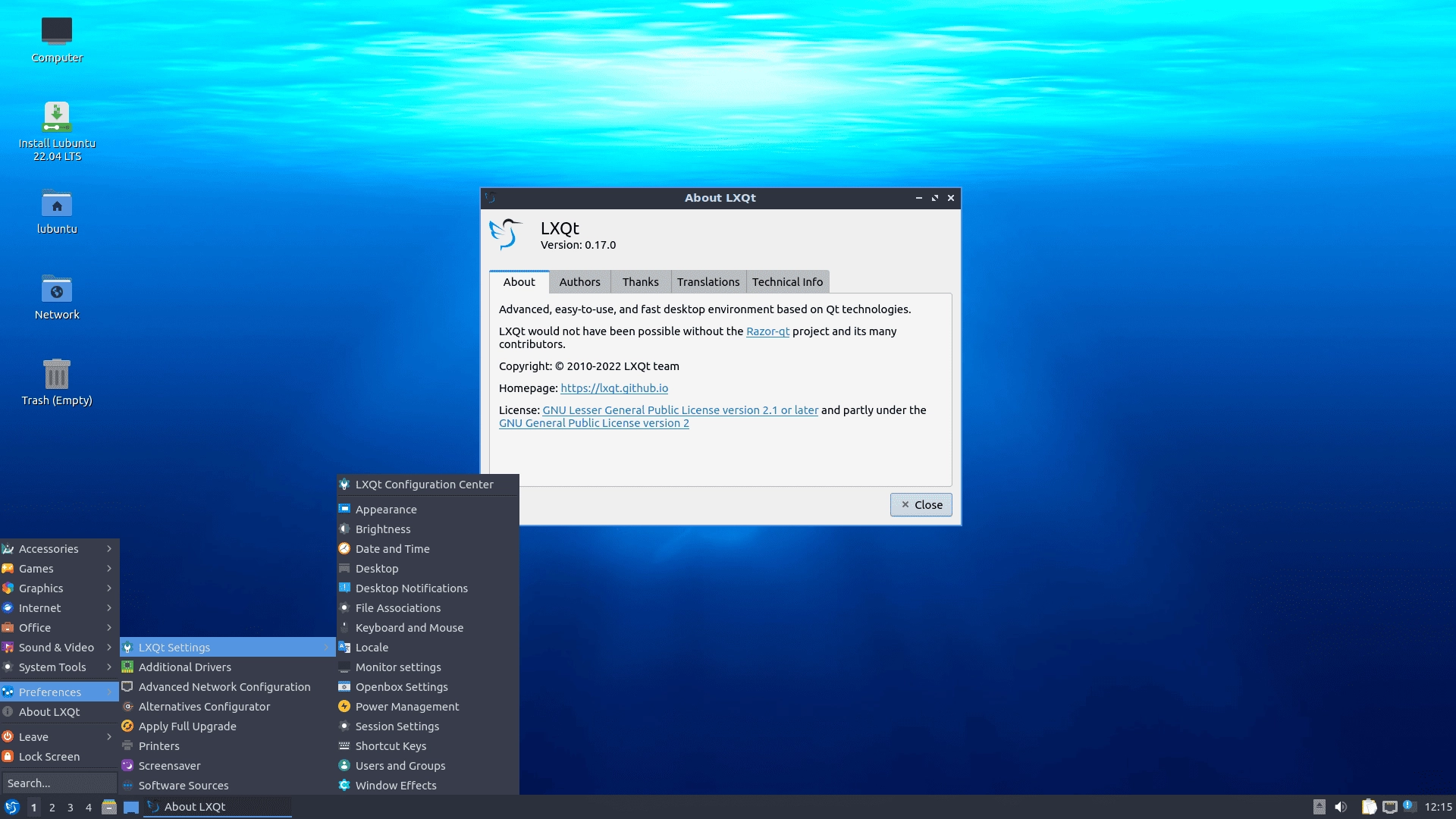Open Monitor settings entry

coord(428,667)
